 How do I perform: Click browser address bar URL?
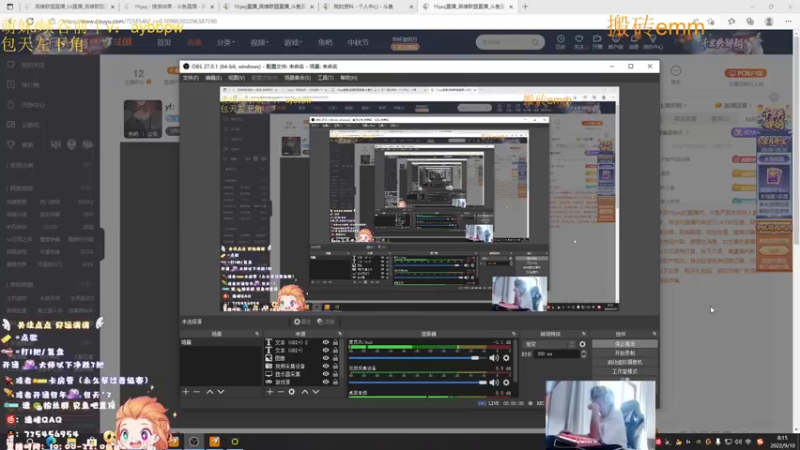tap(140, 21)
